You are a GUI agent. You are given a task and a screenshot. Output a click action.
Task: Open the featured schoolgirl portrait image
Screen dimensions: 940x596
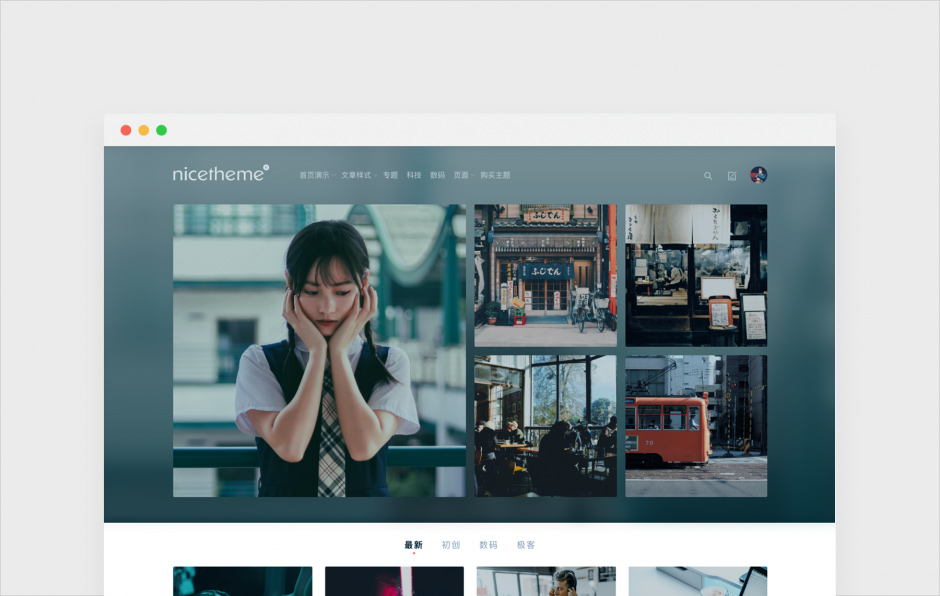point(319,351)
